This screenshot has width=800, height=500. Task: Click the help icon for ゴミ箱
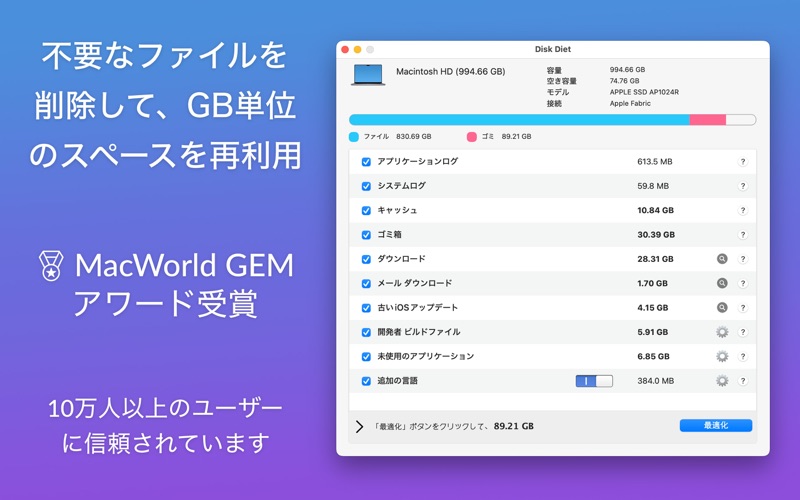[x=743, y=235]
